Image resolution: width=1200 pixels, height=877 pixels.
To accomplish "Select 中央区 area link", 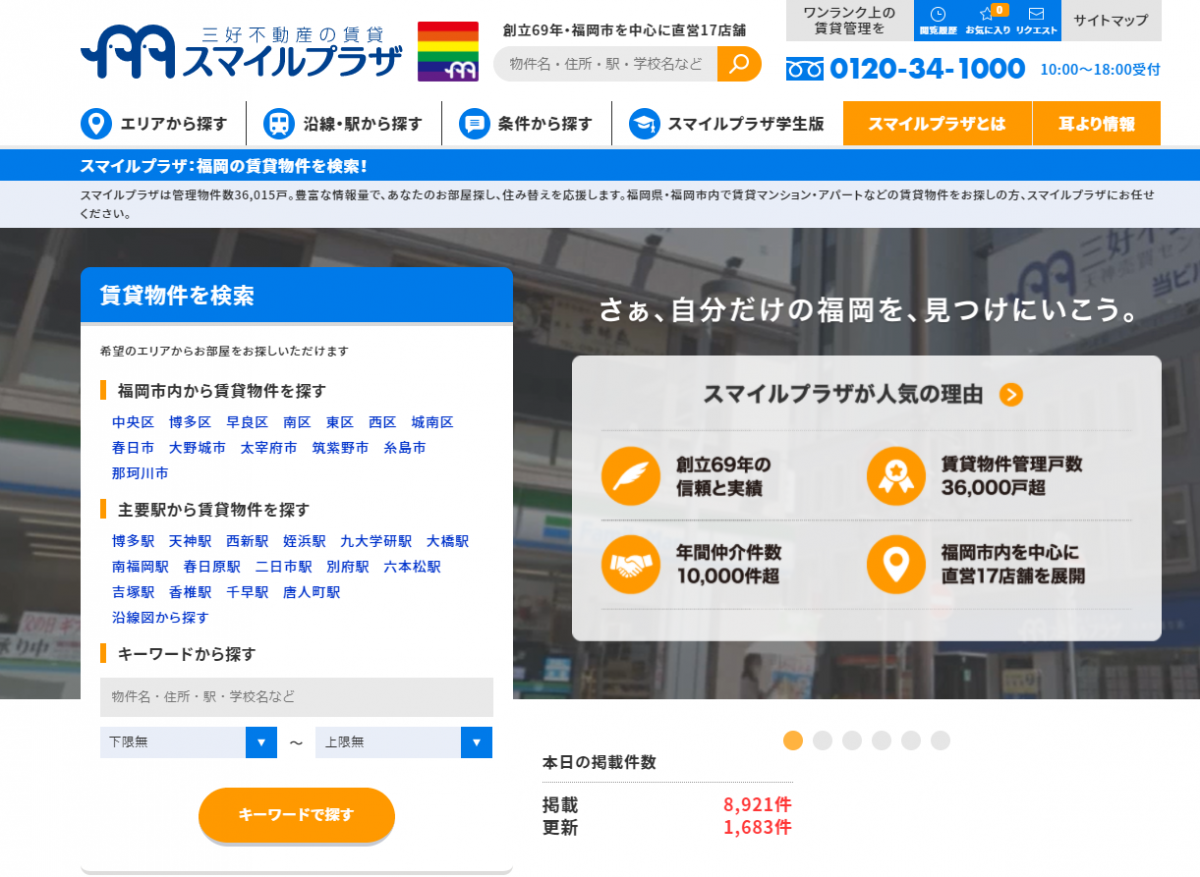I will [x=133, y=422].
